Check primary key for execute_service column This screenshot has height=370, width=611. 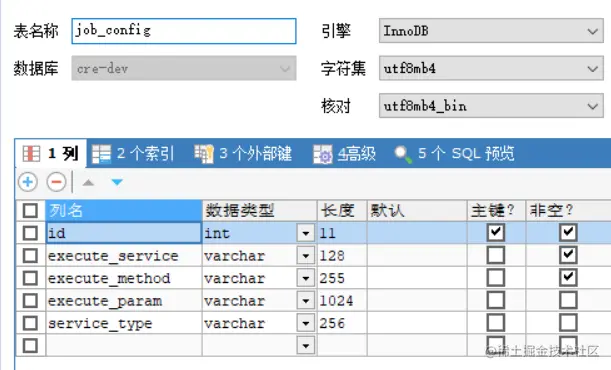pyautogui.click(x=495, y=255)
